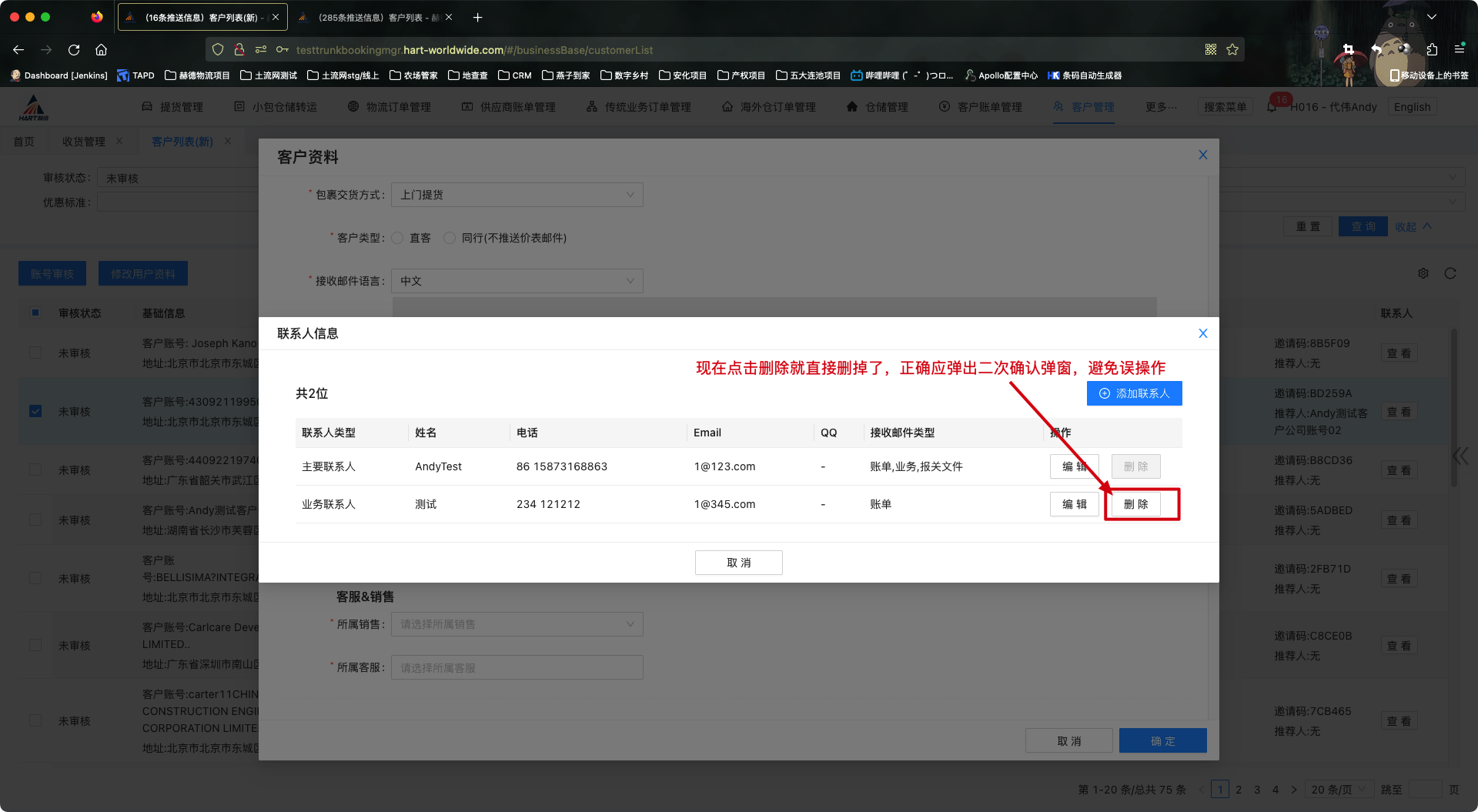The height and width of the screenshot is (812, 1478).
Task: Click the browser reload page icon
Action: click(74, 50)
